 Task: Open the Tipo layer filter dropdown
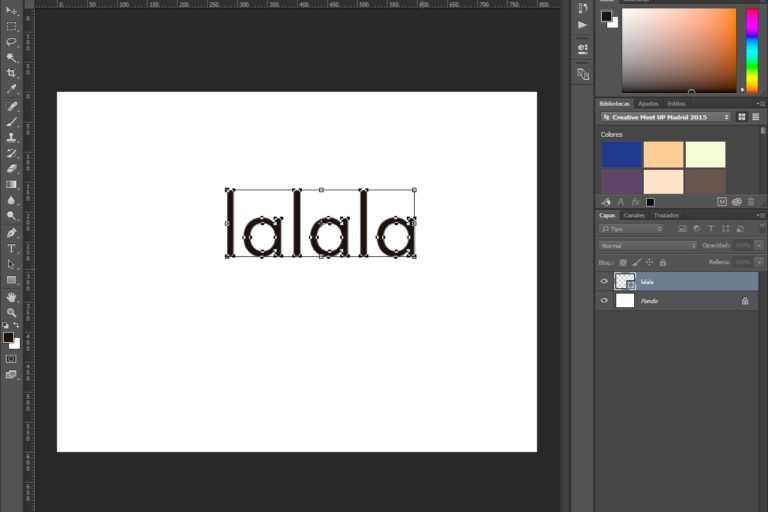click(x=631, y=229)
